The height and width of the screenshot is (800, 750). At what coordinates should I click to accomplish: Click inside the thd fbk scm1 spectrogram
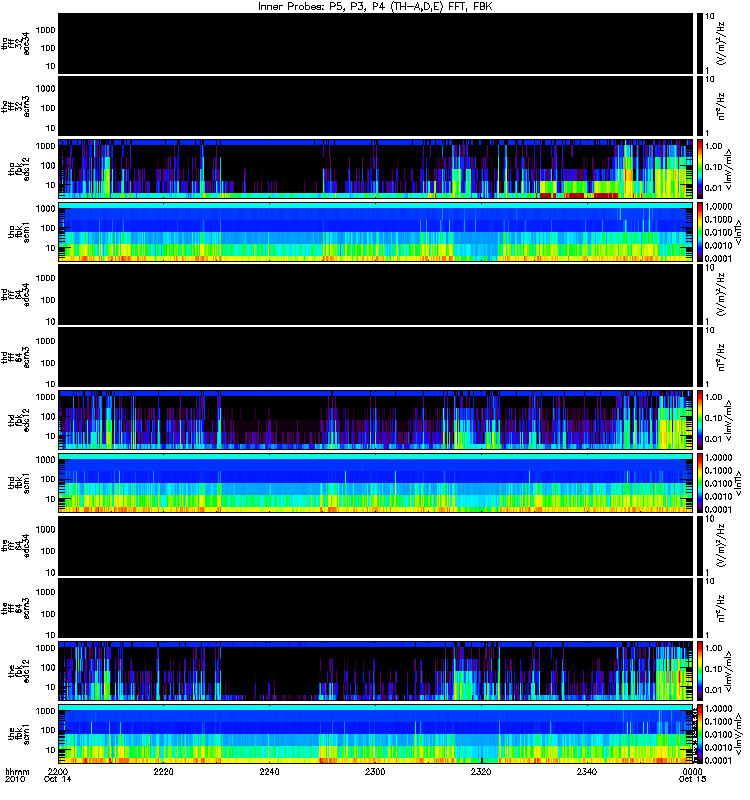coord(376,483)
